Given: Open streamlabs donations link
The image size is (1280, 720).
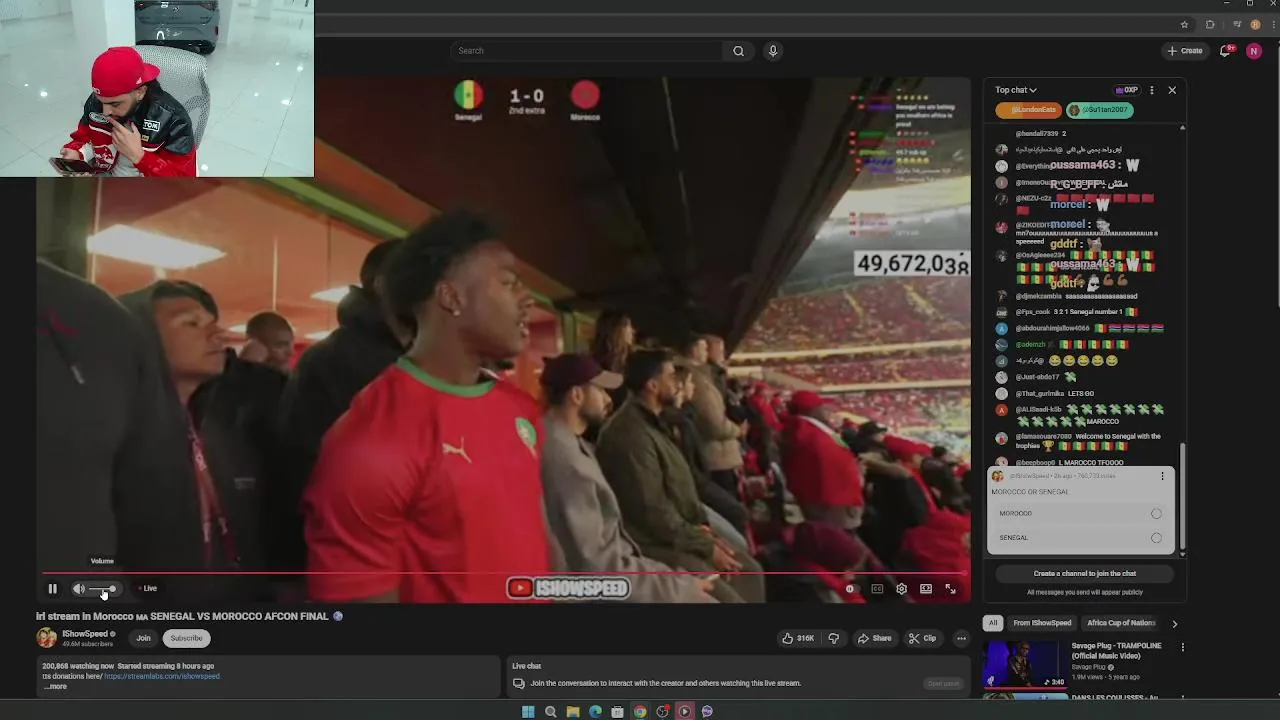Looking at the screenshot, I should [x=162, y=676].
